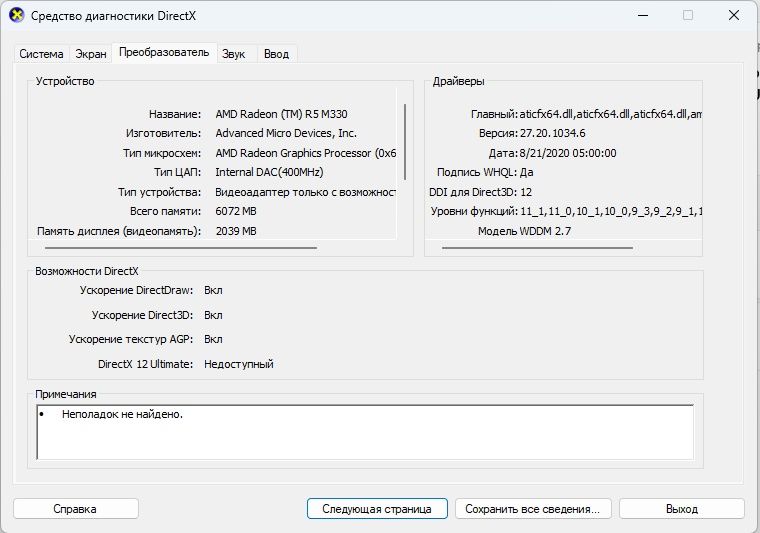Click the Видеоадаптер только с возможност value

[x=306, y=192]
